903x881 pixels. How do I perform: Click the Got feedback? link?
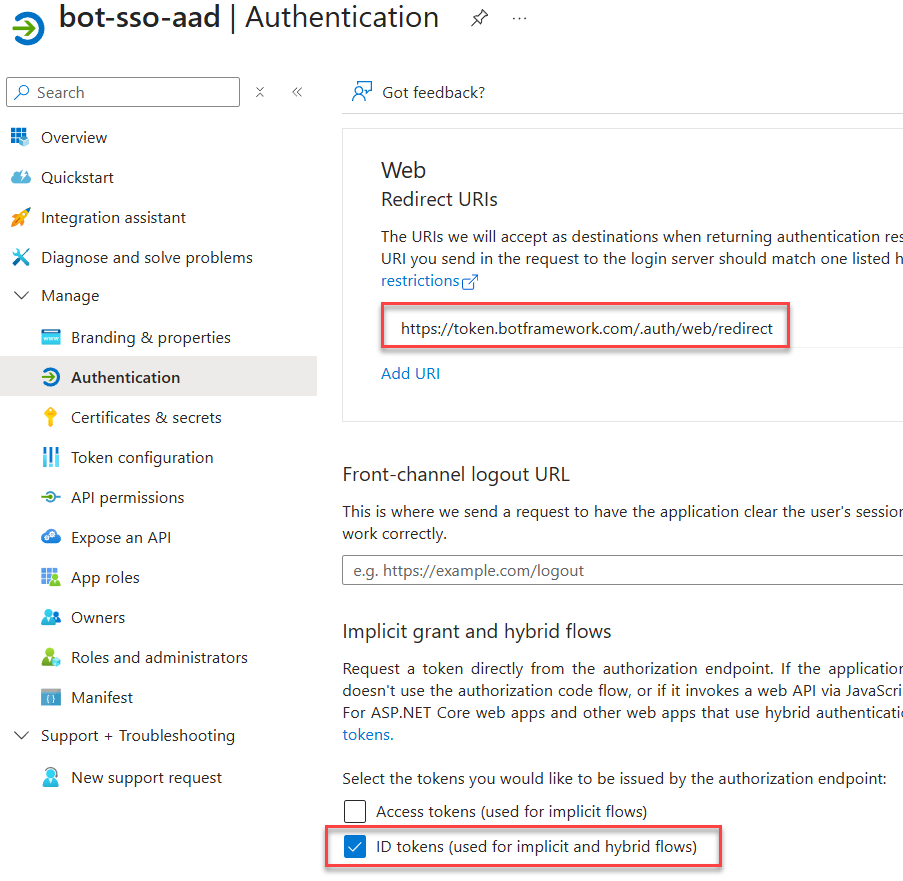434,91
